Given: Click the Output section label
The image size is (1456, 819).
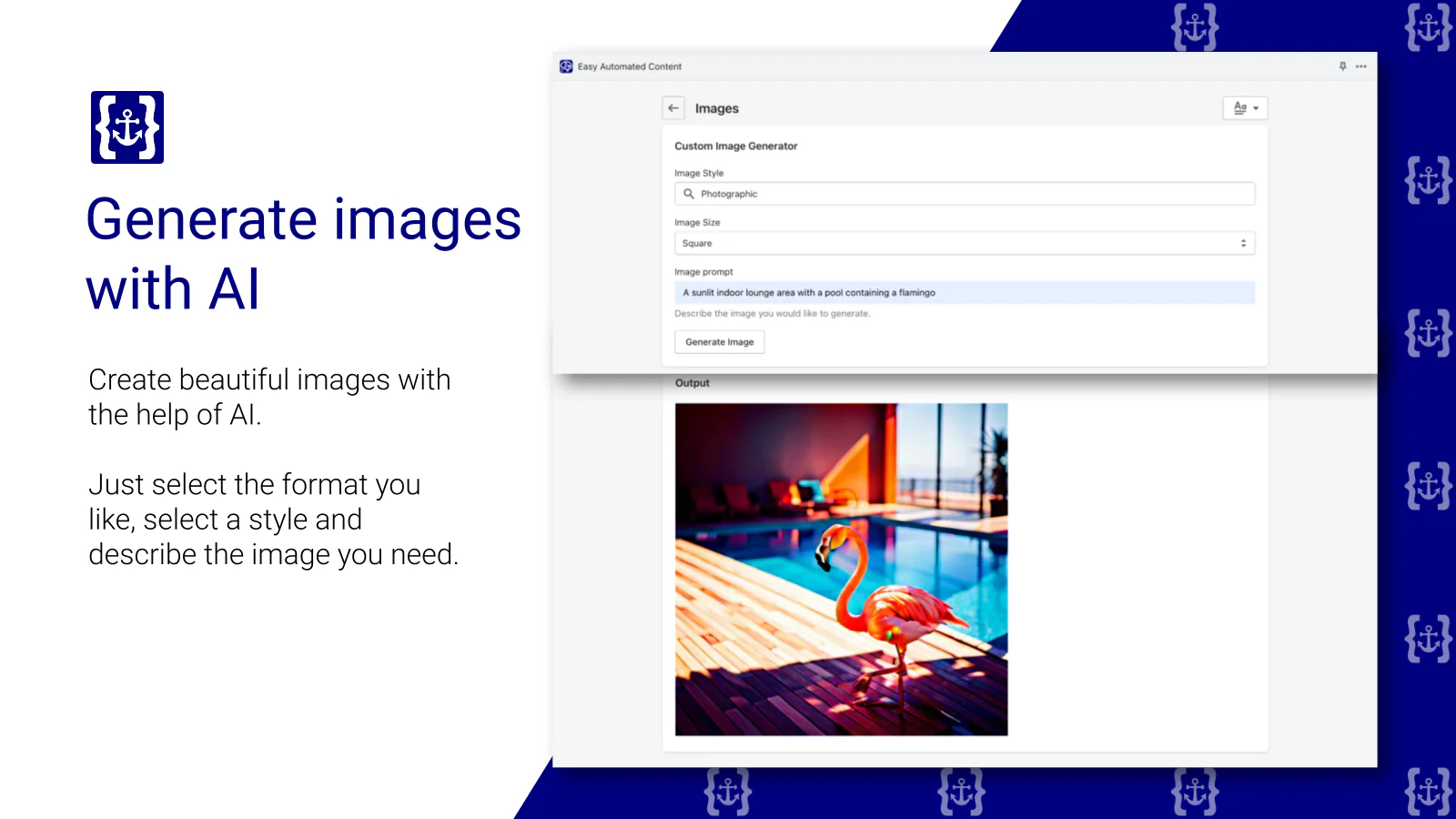Looking at the screenshot, I should (x=693, y=383).
